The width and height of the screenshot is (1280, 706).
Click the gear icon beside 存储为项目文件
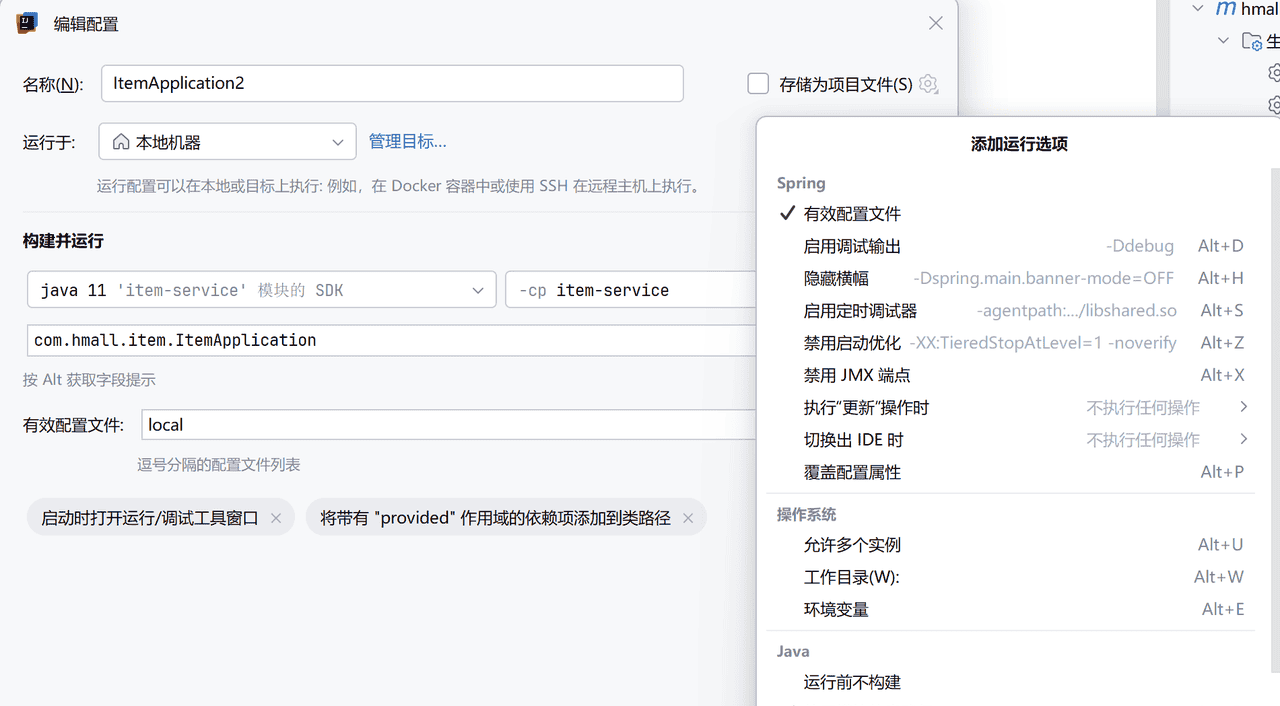[x=929, y=85]
